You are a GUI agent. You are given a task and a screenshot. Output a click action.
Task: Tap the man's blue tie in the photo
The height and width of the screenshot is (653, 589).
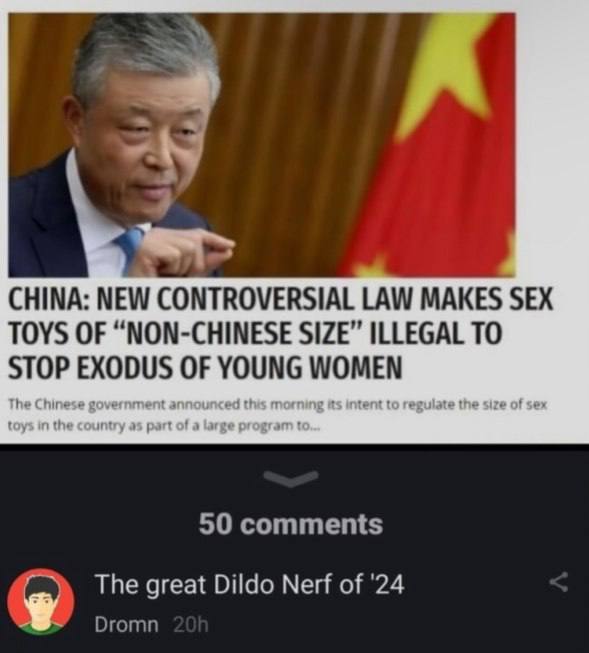coord(130,248)
